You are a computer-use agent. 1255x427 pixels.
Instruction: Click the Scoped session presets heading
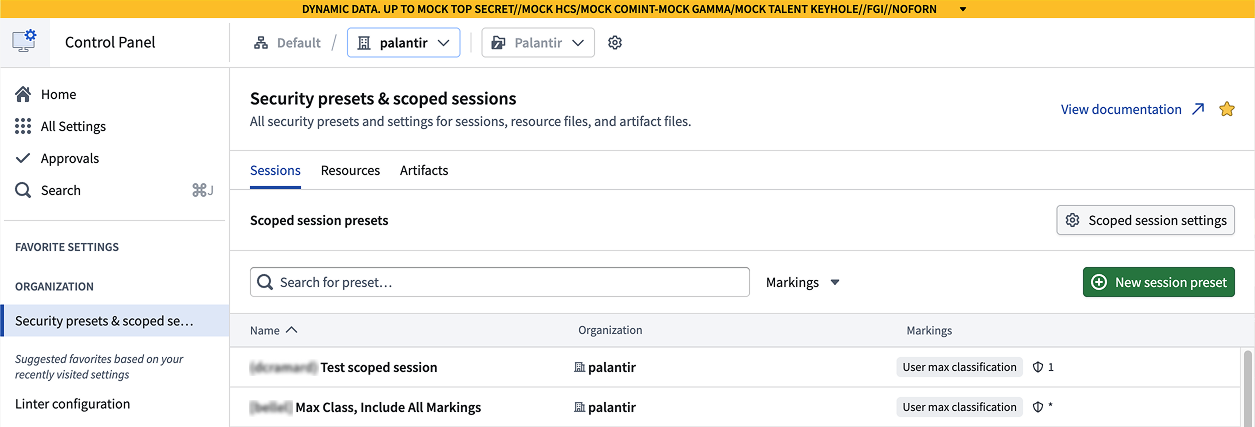(x=319, y=220)
